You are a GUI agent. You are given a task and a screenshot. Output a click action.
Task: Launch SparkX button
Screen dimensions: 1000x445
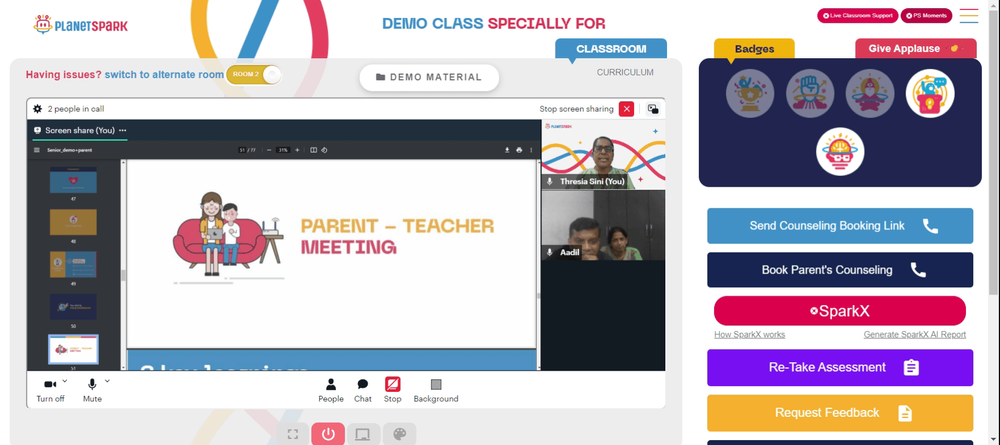coord(840,311)
